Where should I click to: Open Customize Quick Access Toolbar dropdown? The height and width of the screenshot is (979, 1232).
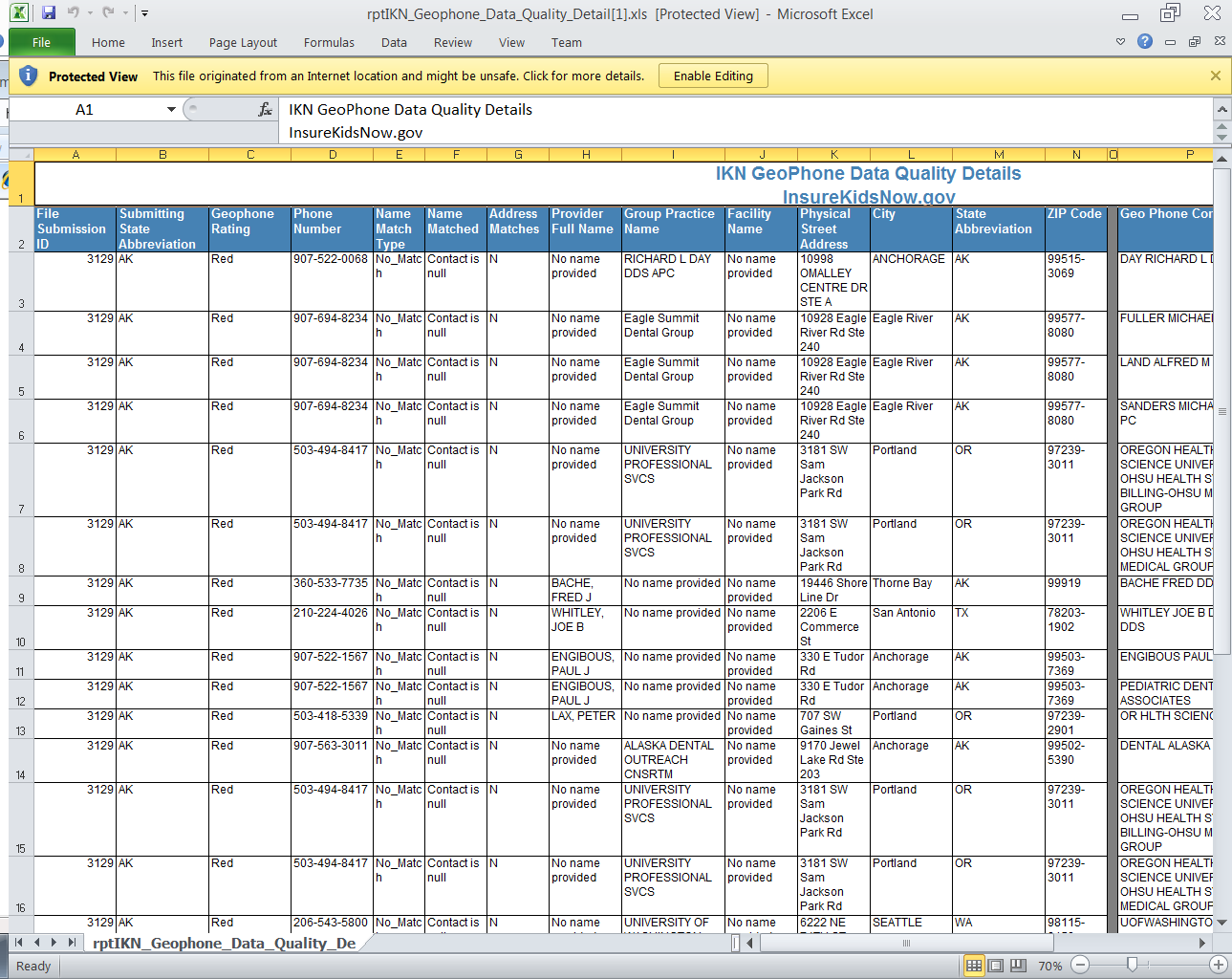[144, 13]
